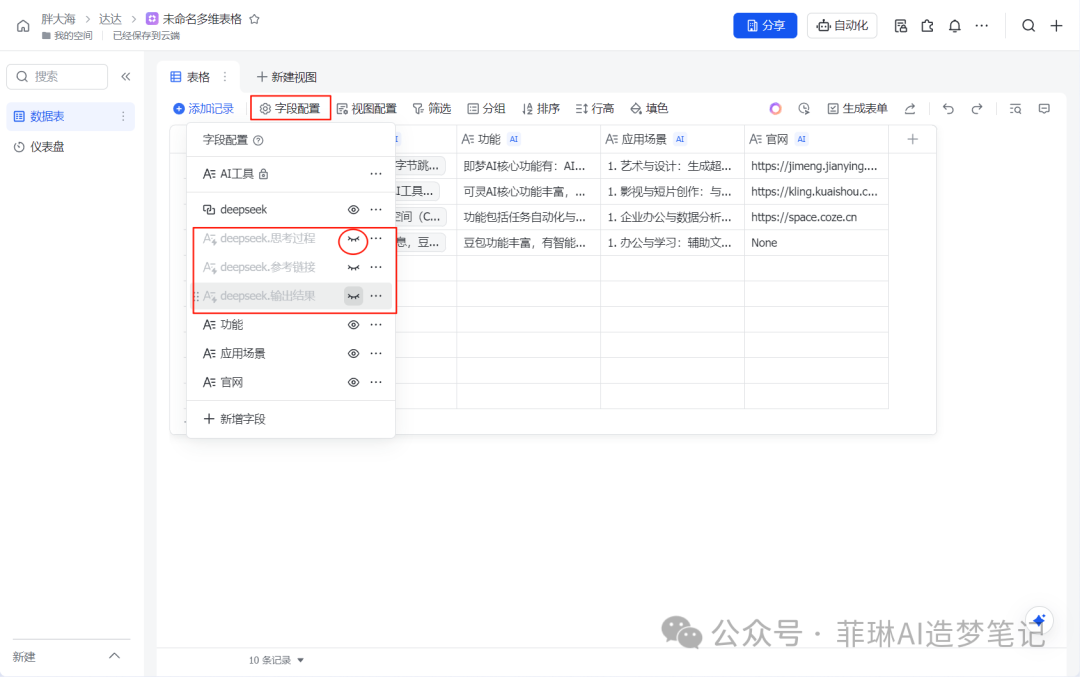Collapse the sidebar with double chevron
Screen dimensions: 1080x677
tap(125, 76)
